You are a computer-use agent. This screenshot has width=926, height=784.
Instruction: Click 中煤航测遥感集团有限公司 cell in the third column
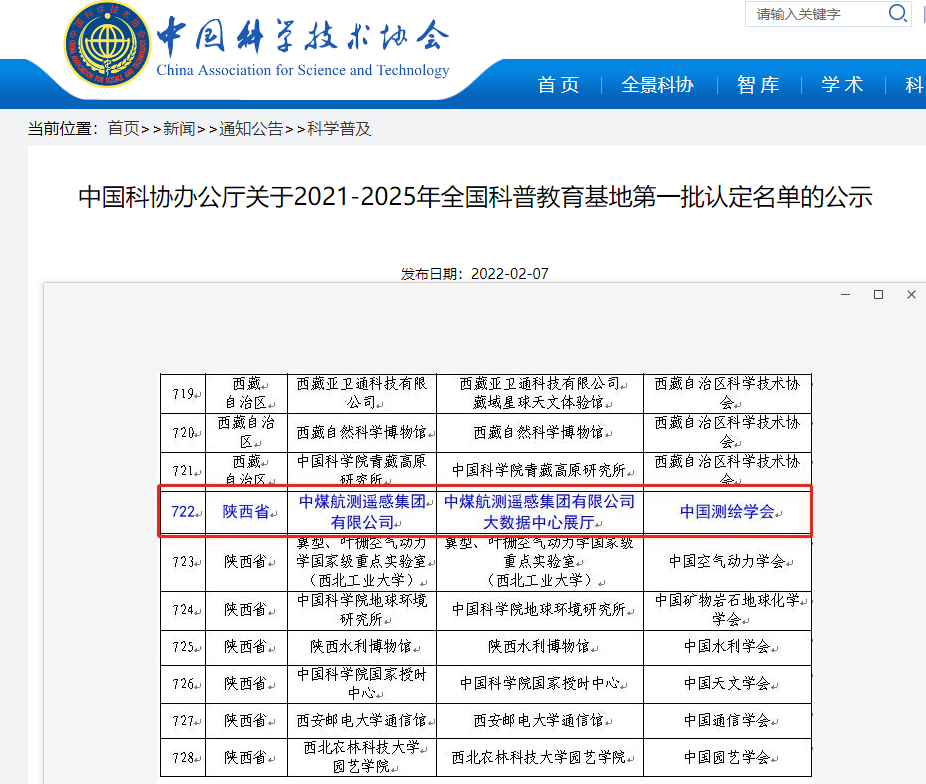[x=362, y=512]
